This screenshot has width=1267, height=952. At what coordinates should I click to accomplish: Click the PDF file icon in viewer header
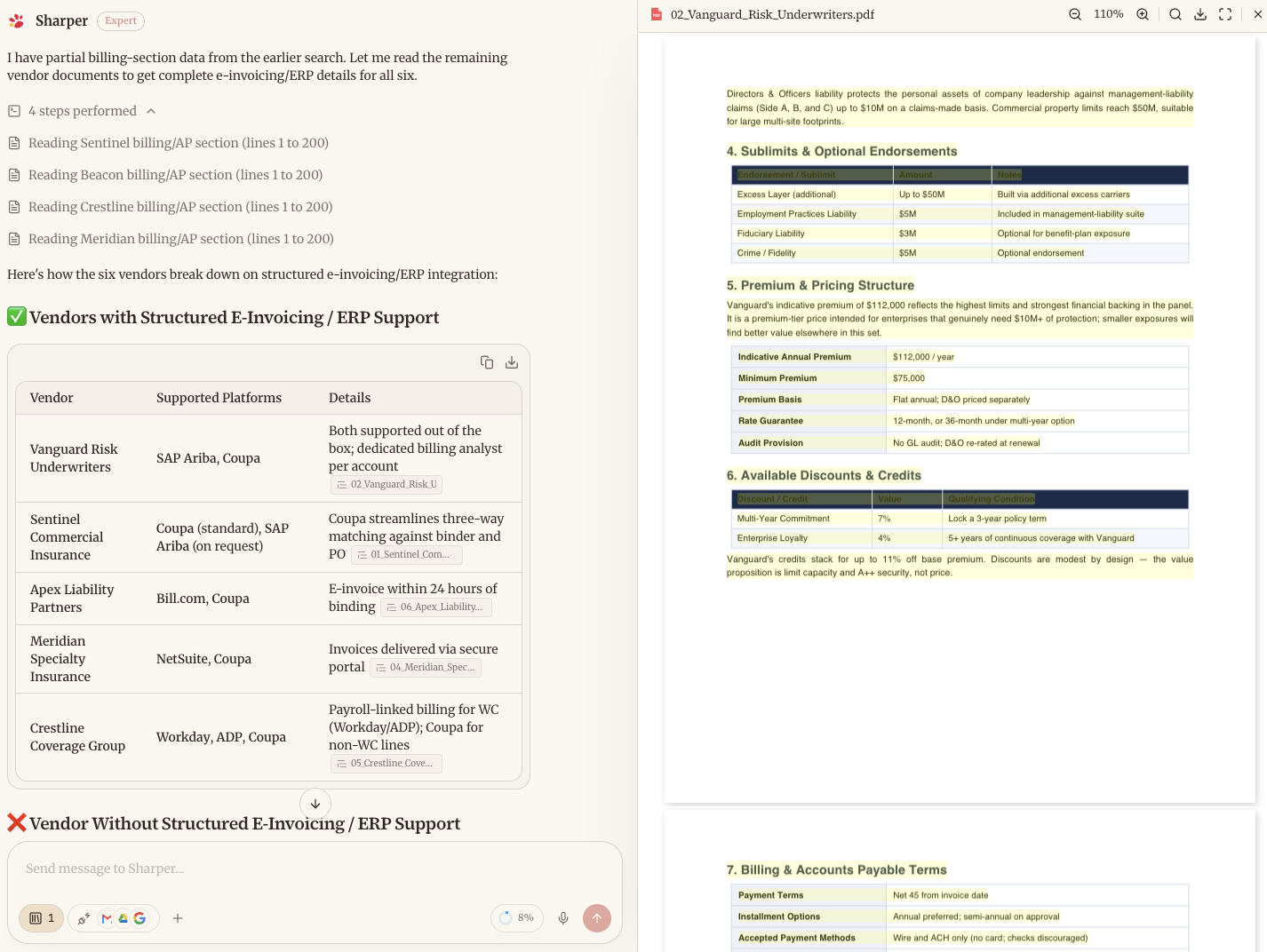point(657,14)
